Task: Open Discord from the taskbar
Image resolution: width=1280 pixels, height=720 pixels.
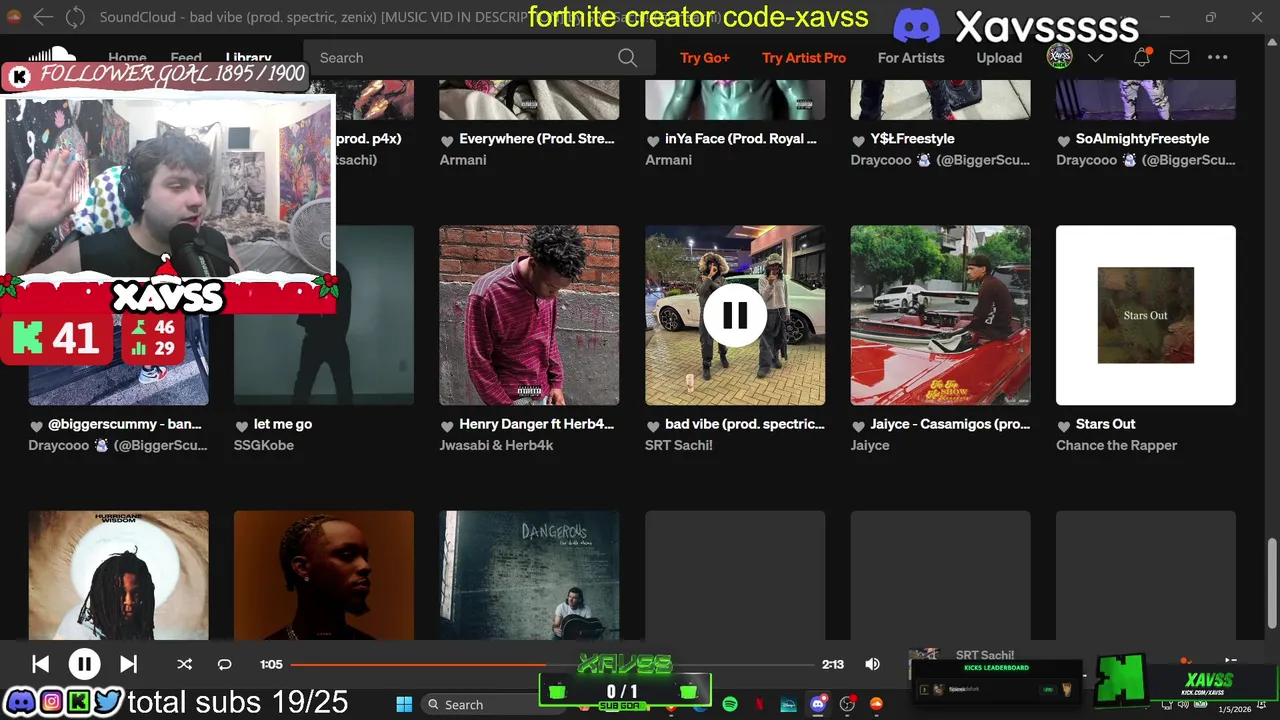Action: (x=818, y=704)
